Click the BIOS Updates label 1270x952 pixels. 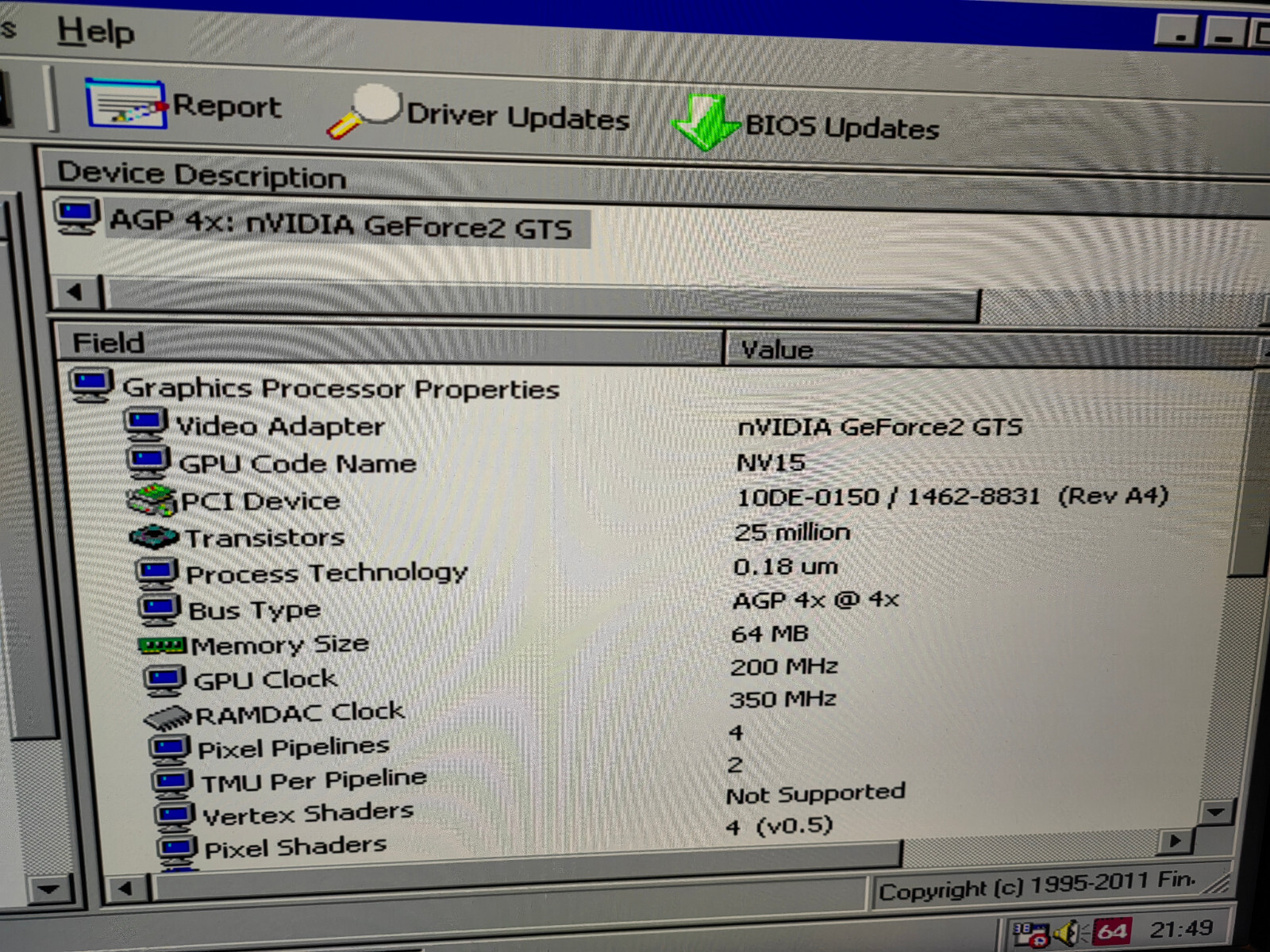point(842,126)
